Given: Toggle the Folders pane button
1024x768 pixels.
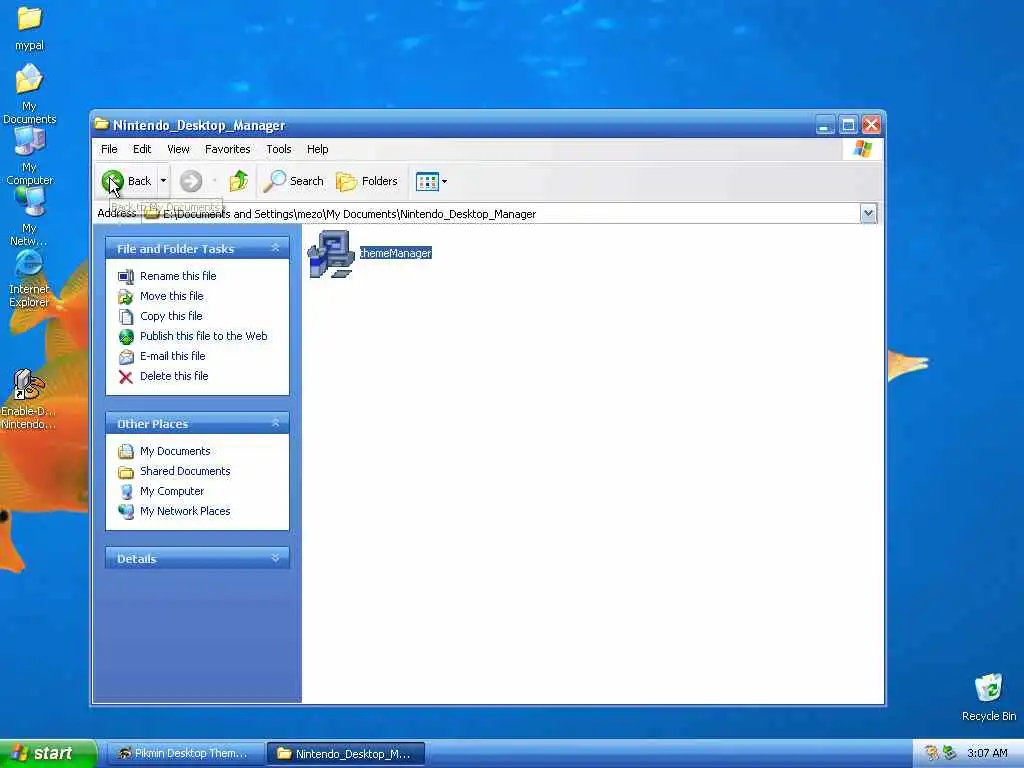Looking at the screenshot, I should [367, 181].
